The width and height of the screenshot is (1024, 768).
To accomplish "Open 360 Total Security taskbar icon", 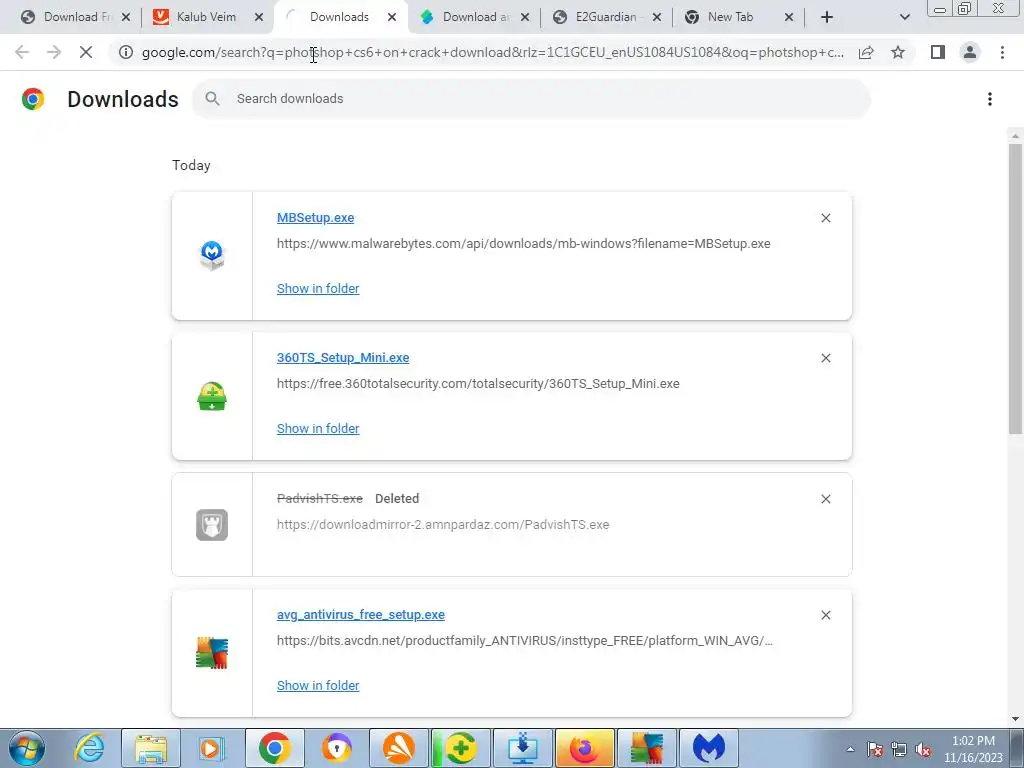I will (x=460, y=748).
